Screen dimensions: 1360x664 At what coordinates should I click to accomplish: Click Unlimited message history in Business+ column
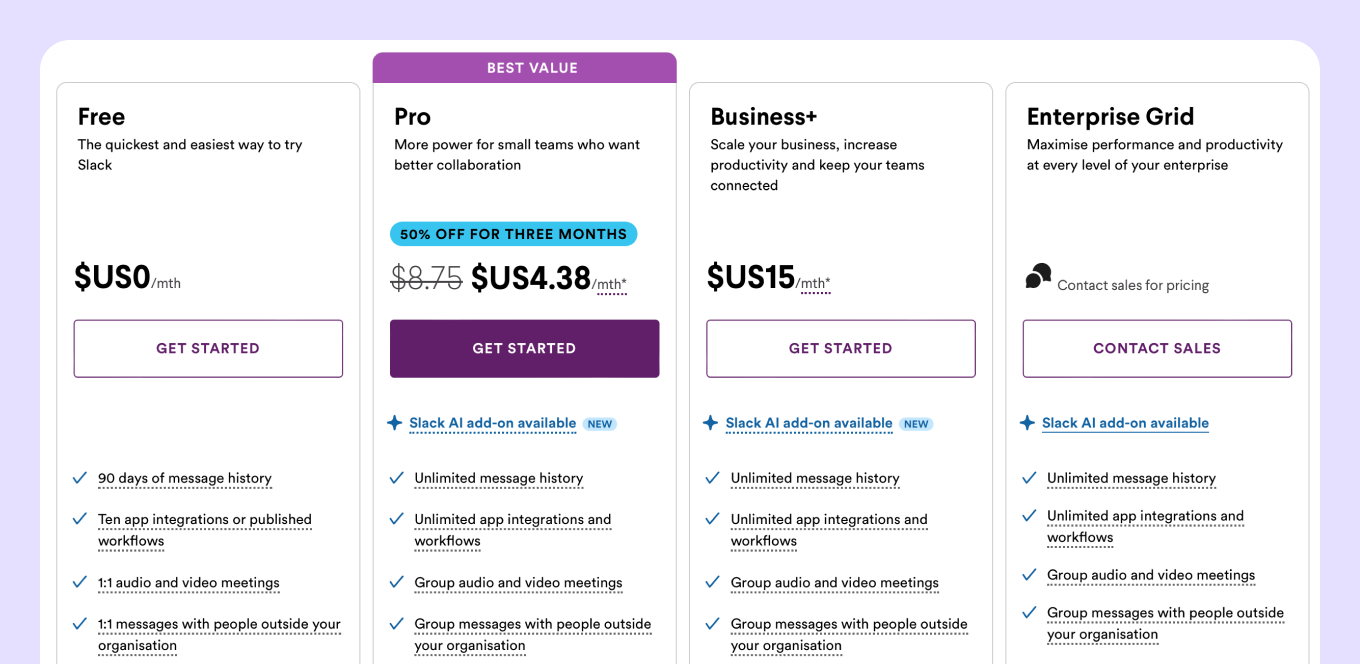coord(815,478)
